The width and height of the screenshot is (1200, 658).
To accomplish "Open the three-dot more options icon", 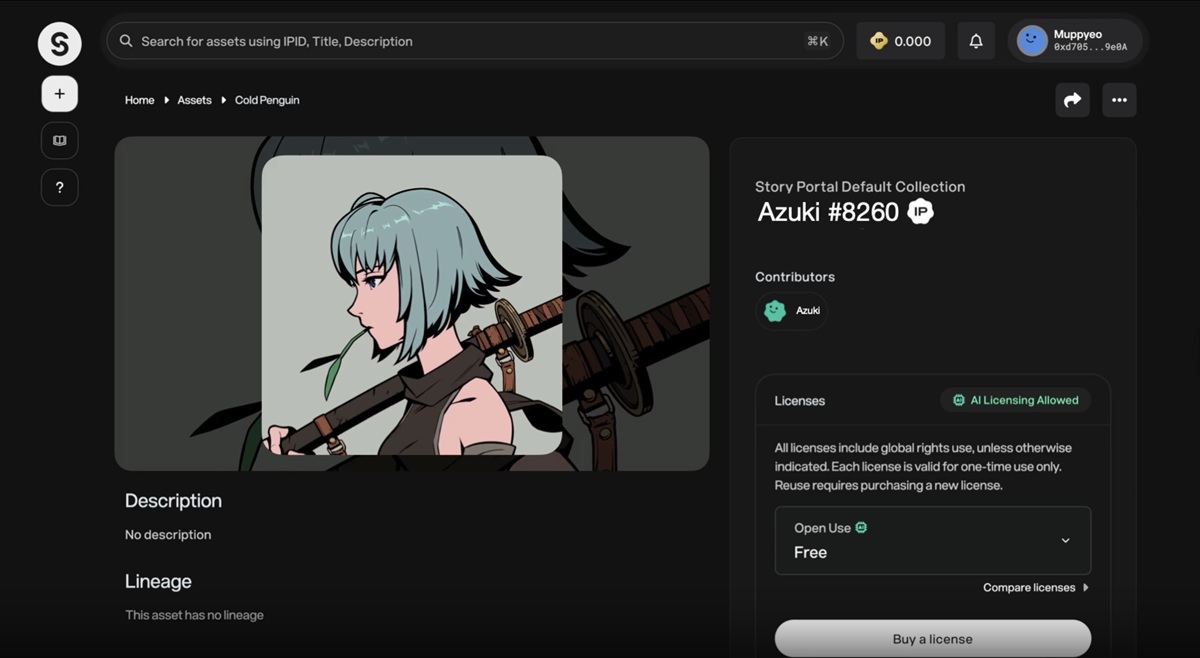I will (1119, 100).
